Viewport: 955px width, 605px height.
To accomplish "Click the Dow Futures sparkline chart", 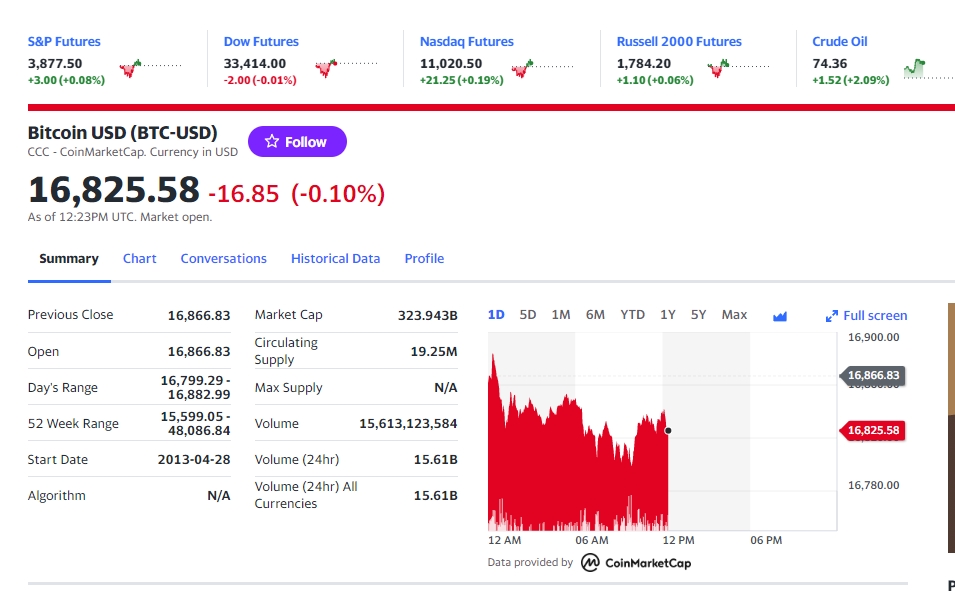I will [346, 68].
